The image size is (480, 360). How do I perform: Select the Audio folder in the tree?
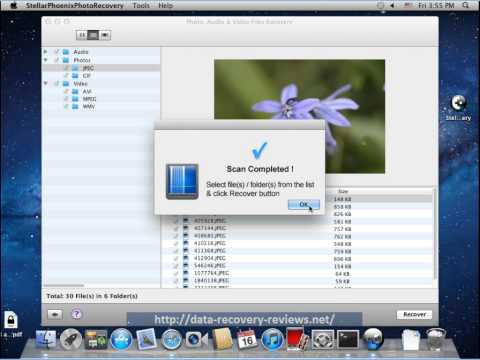click(81, 52)
